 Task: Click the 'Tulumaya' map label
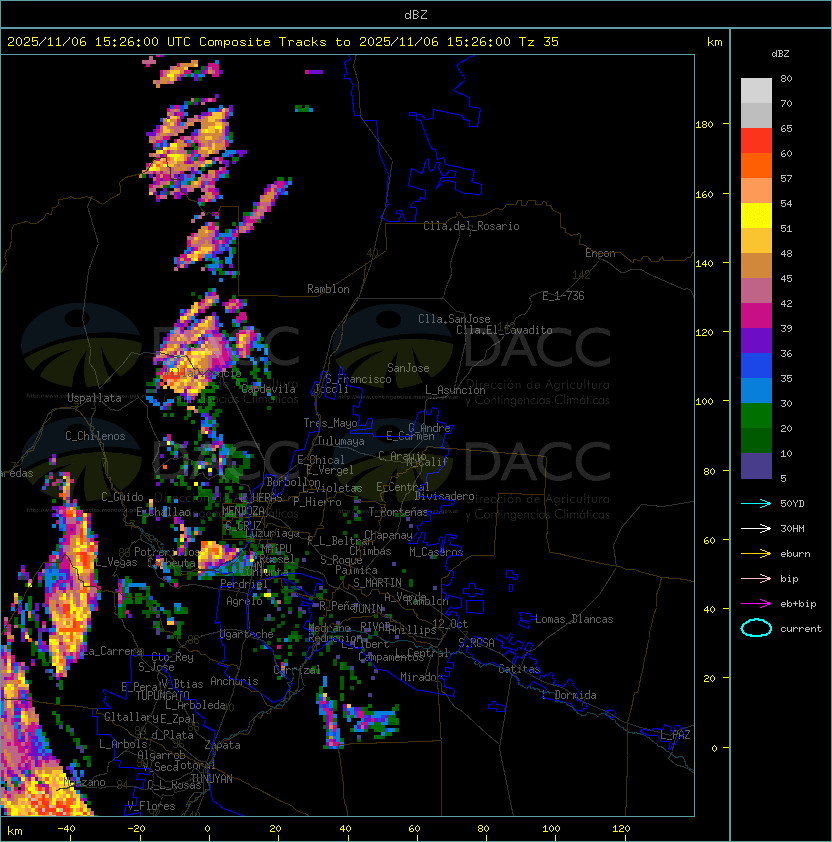(x=341, y=441)
